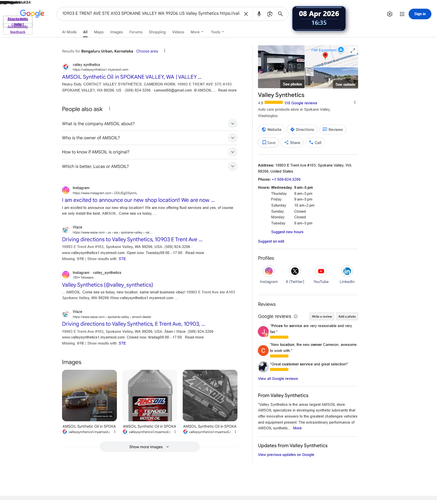Start voice search with the microphone icon
Viewport: 440px width, 500px height.
pyautogui.click(x=259, y=14)
